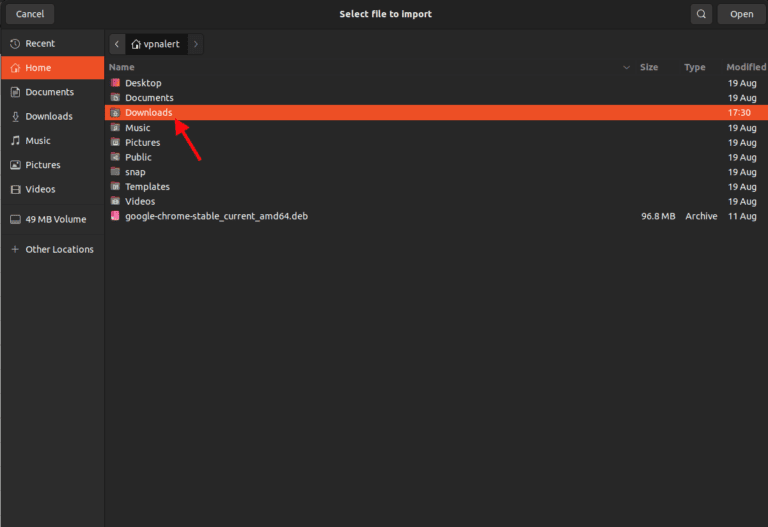This screenshot has width=768, height=527.
Task: Click the Music folder icon in file list
Action: tap(115, 127)
